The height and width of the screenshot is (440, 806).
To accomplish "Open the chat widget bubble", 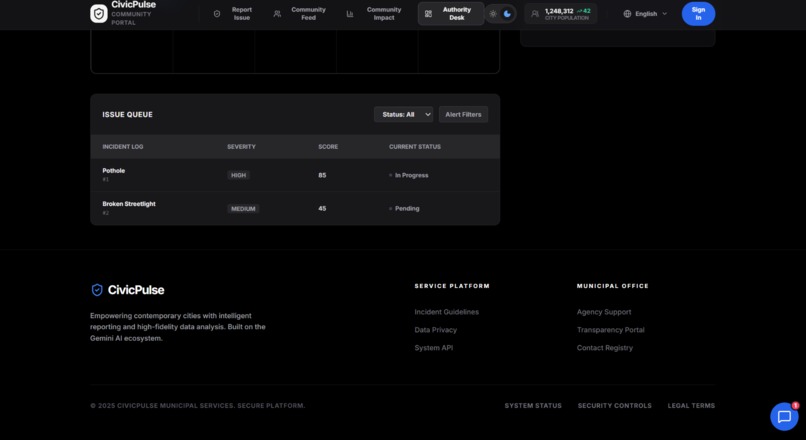I will point(784,416).
